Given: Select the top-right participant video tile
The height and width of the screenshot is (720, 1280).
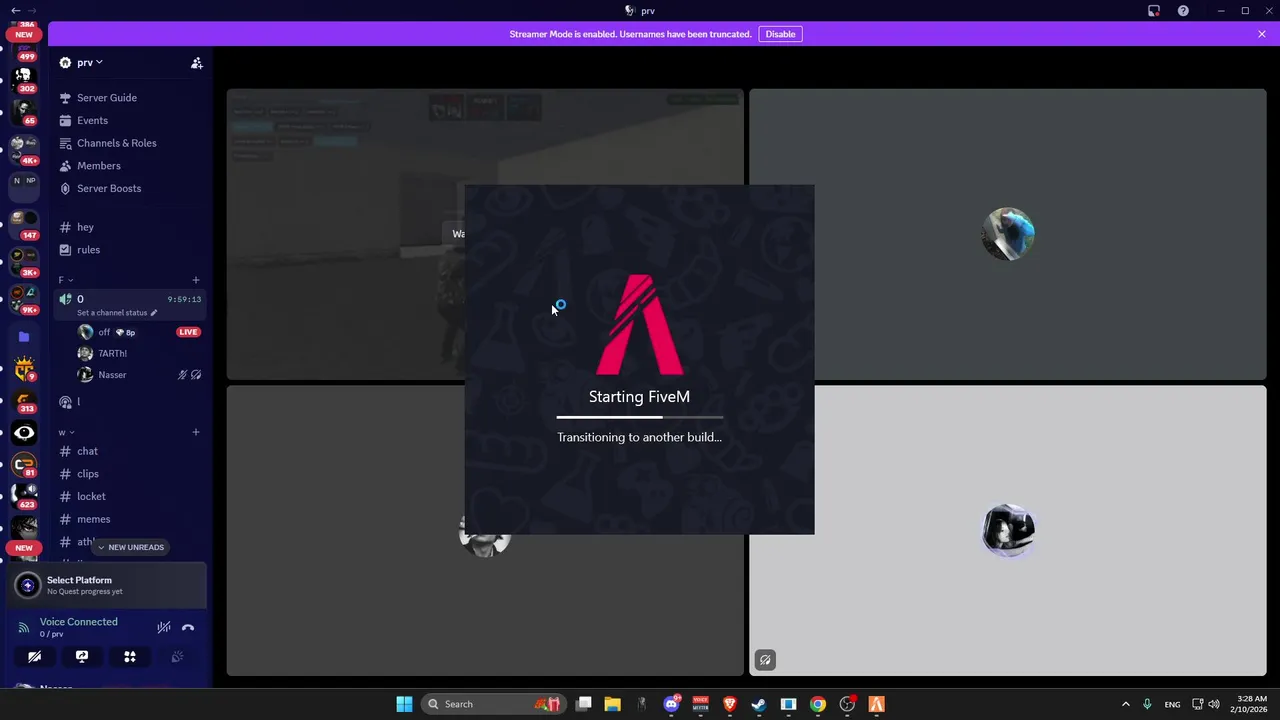Looking at the screenshot, I should (1007, 234).
